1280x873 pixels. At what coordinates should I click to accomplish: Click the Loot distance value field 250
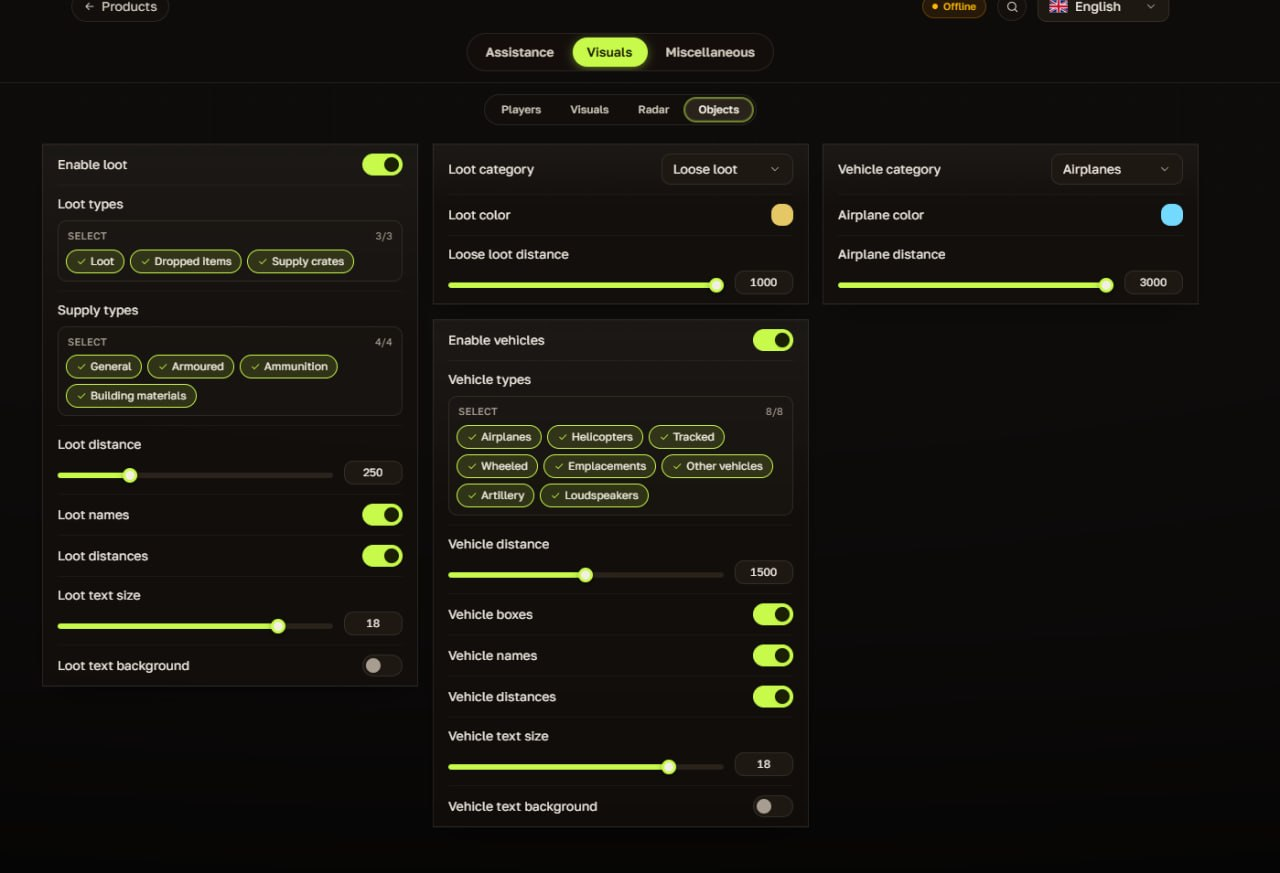tap(373, 473)
